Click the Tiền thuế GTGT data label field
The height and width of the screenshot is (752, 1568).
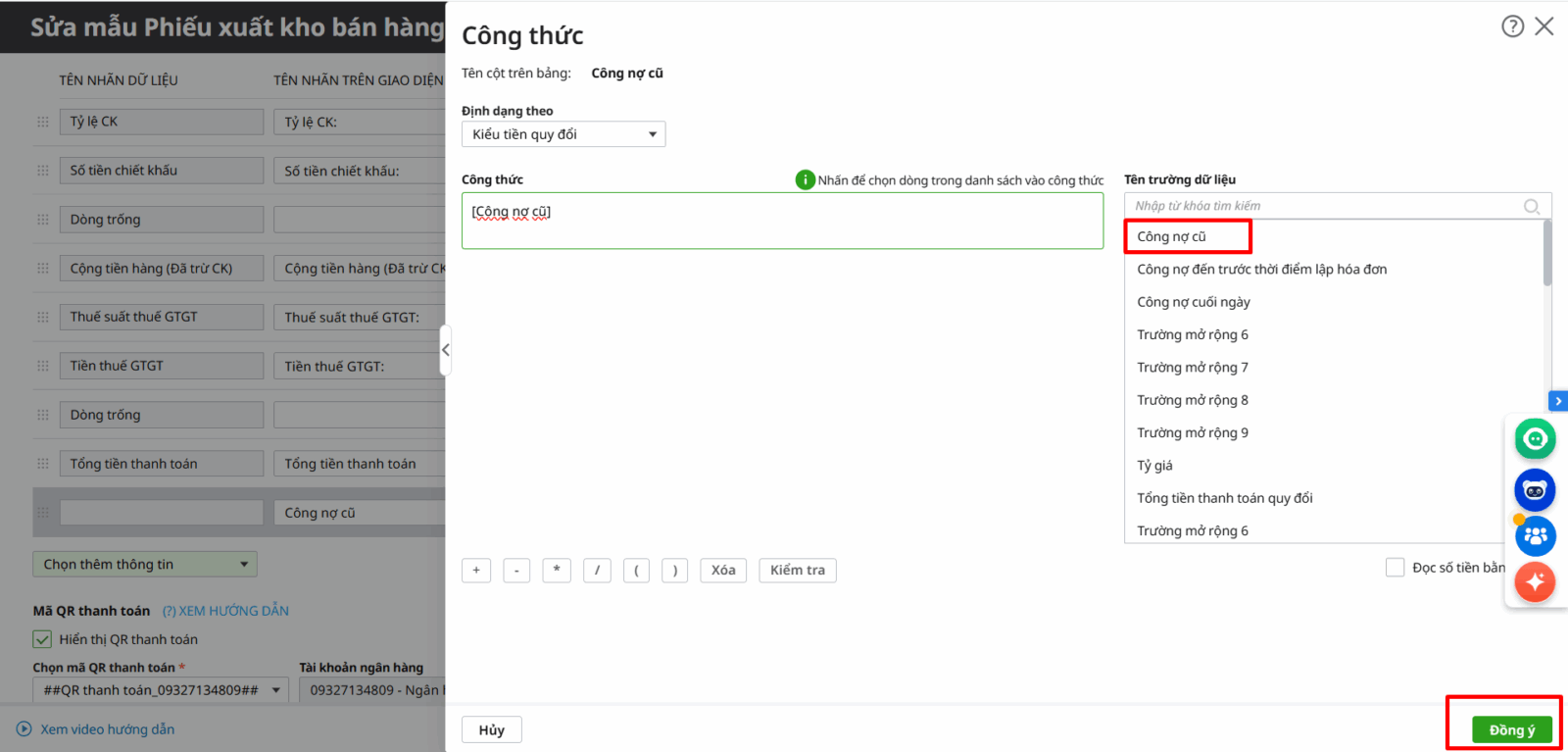tap(162, 366)
